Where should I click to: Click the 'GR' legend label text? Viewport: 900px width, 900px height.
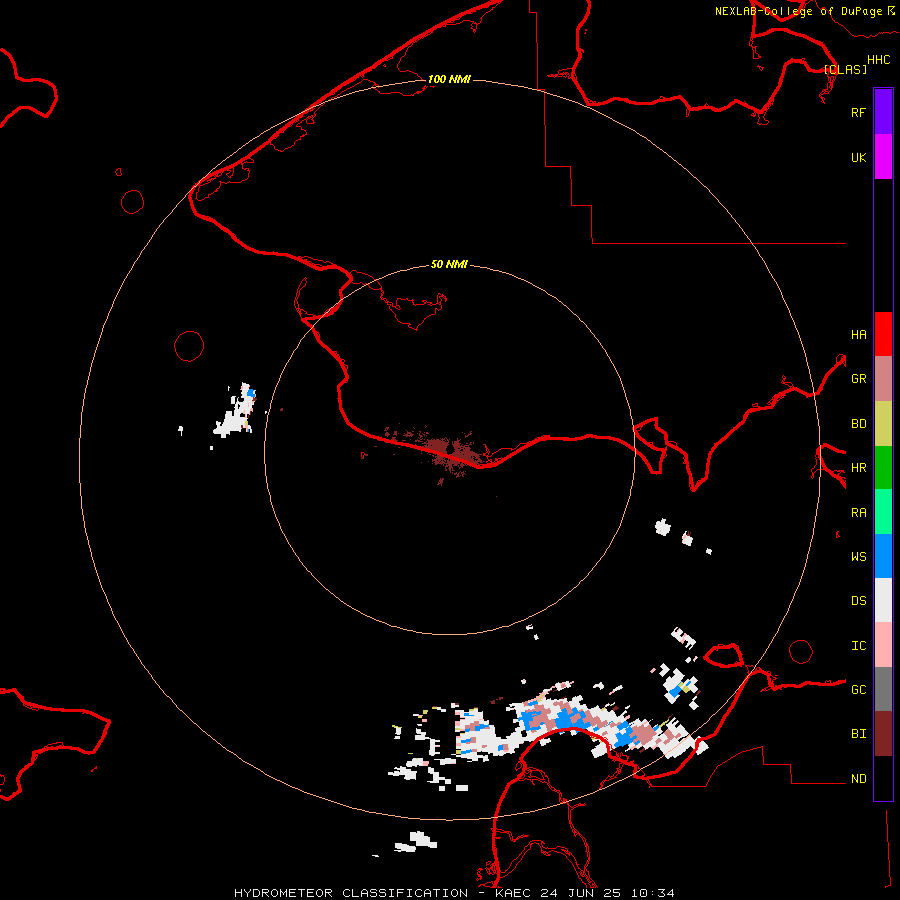click(x=858, y=379)
